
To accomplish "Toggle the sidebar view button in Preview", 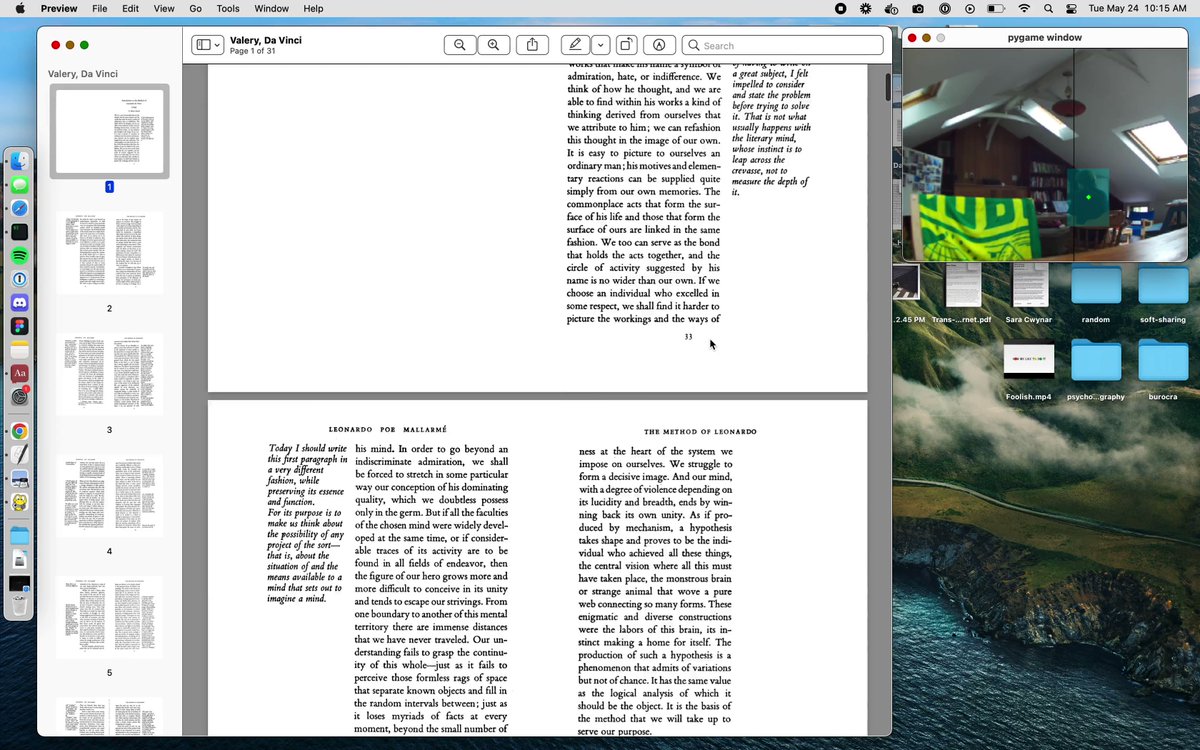I will pyautogui.click(x=203, y=45).
